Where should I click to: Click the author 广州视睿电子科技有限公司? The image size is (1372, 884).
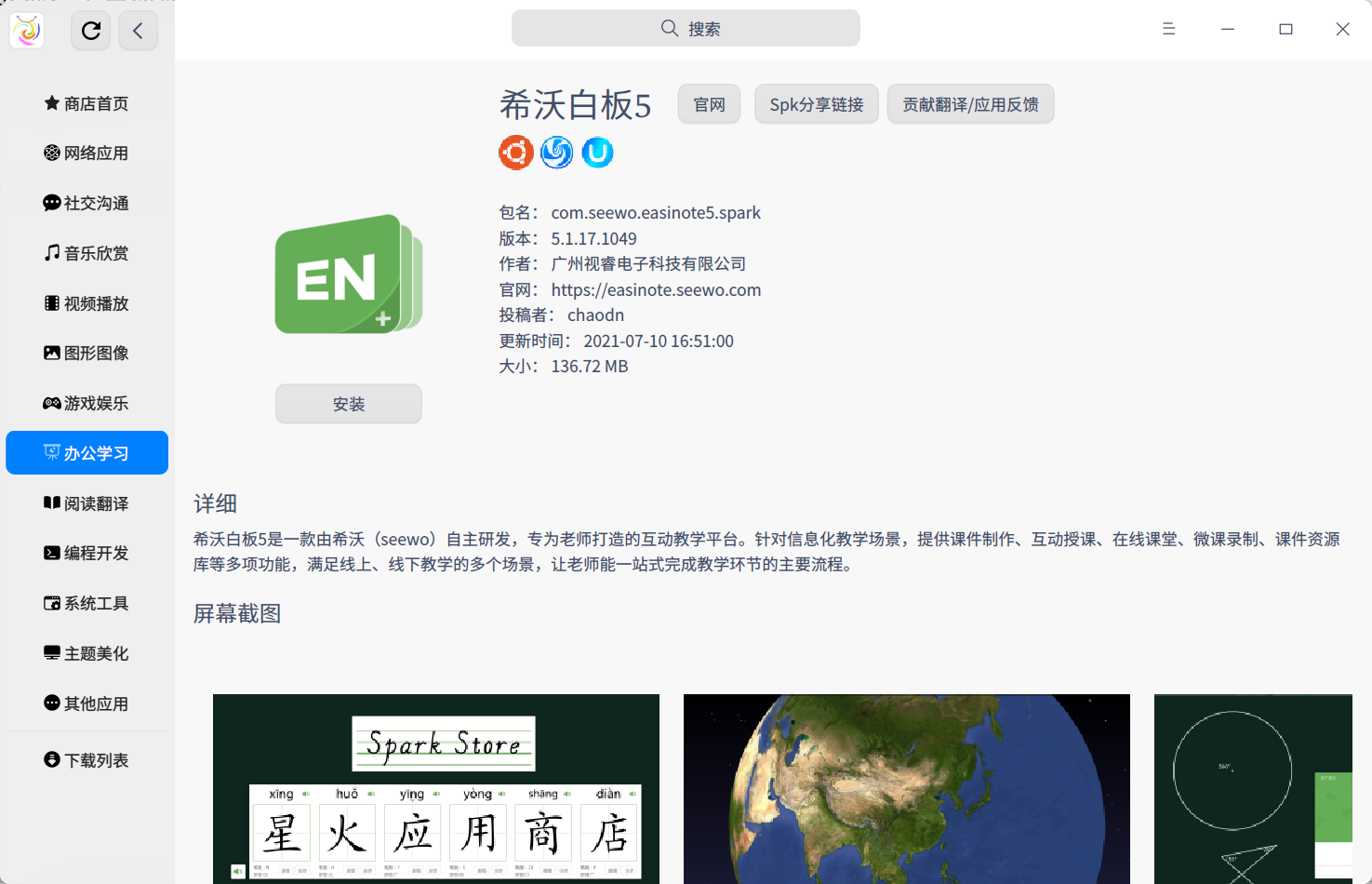[x=649, y=263]
